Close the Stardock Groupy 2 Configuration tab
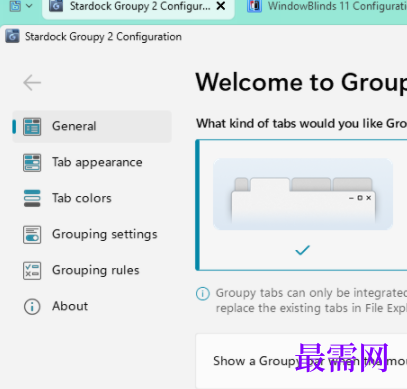 point(221,6)
